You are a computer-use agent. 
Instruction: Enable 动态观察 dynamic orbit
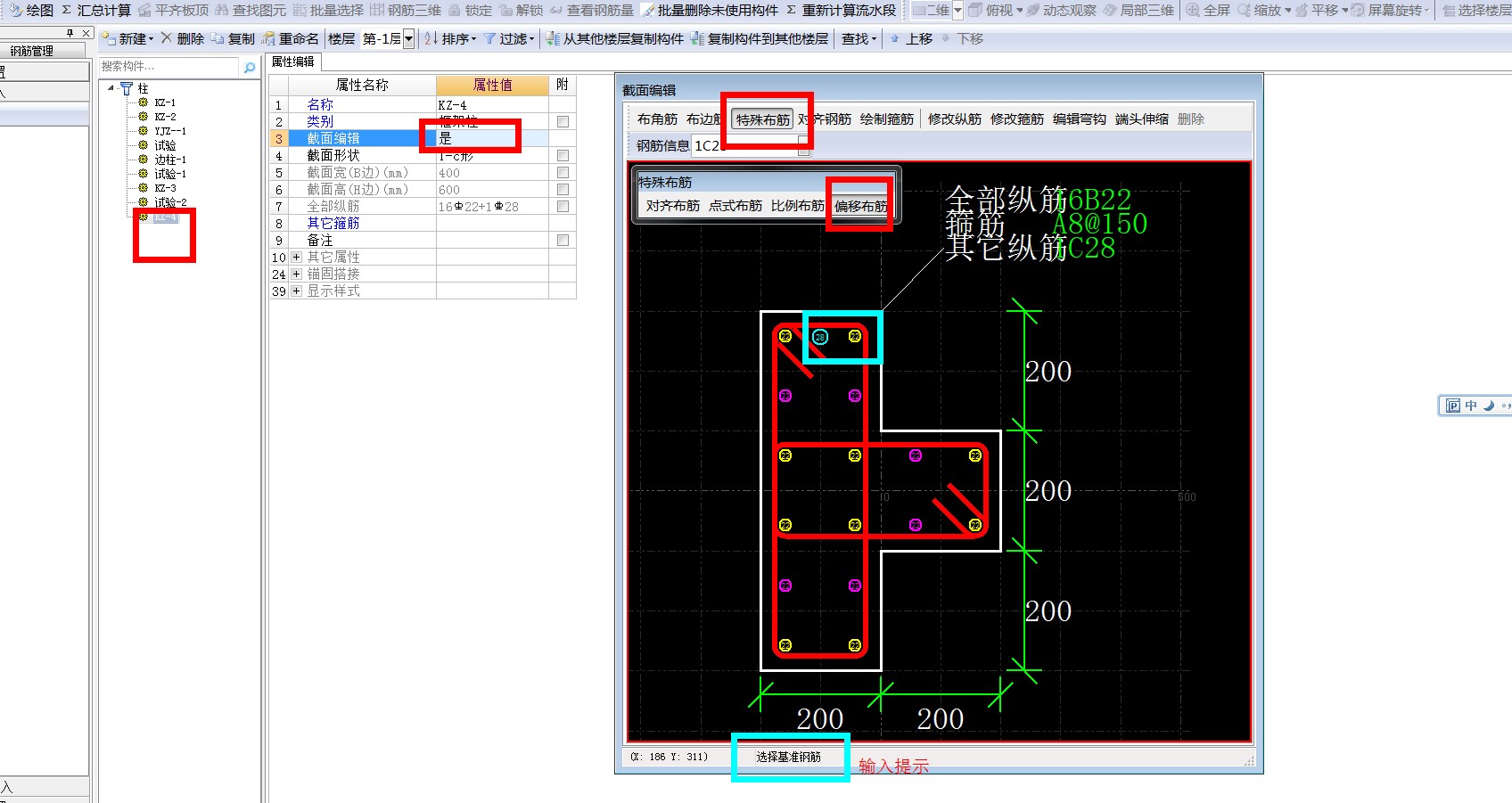pos(1061,11)
